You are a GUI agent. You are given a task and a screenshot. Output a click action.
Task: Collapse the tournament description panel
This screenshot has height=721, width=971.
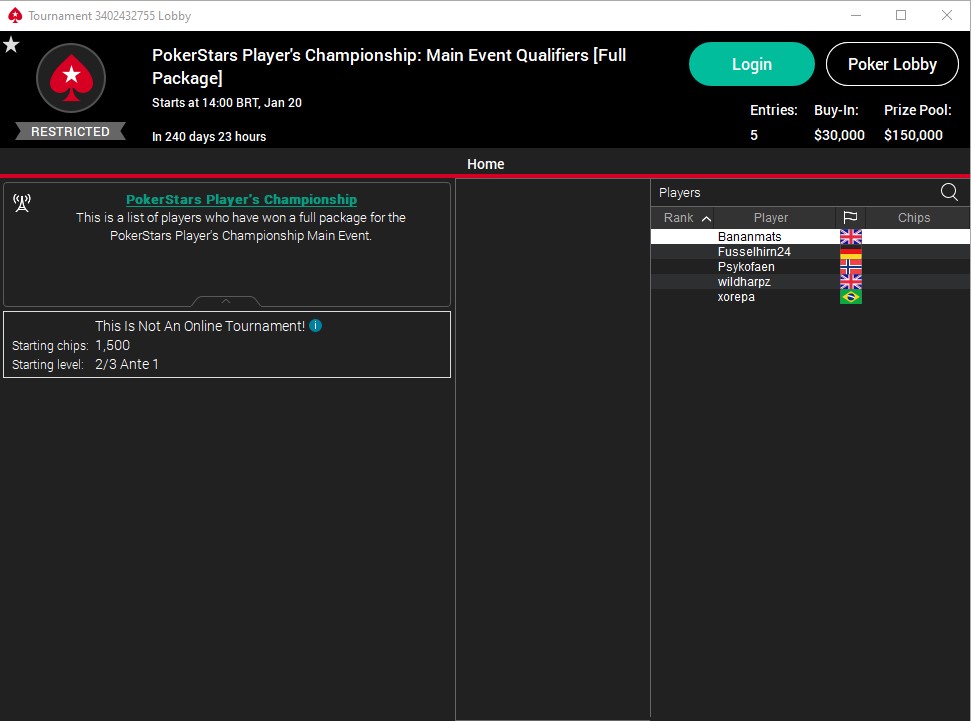226,301
